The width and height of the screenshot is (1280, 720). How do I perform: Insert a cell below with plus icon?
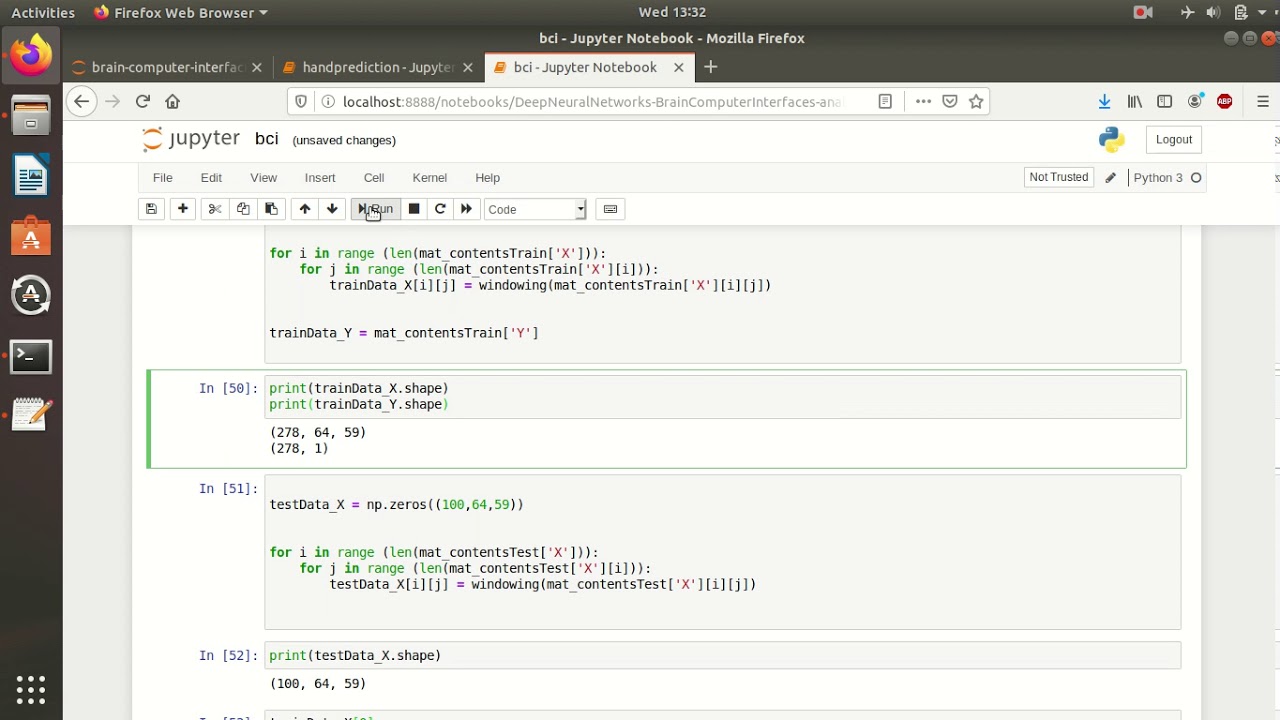click(183, 209)
